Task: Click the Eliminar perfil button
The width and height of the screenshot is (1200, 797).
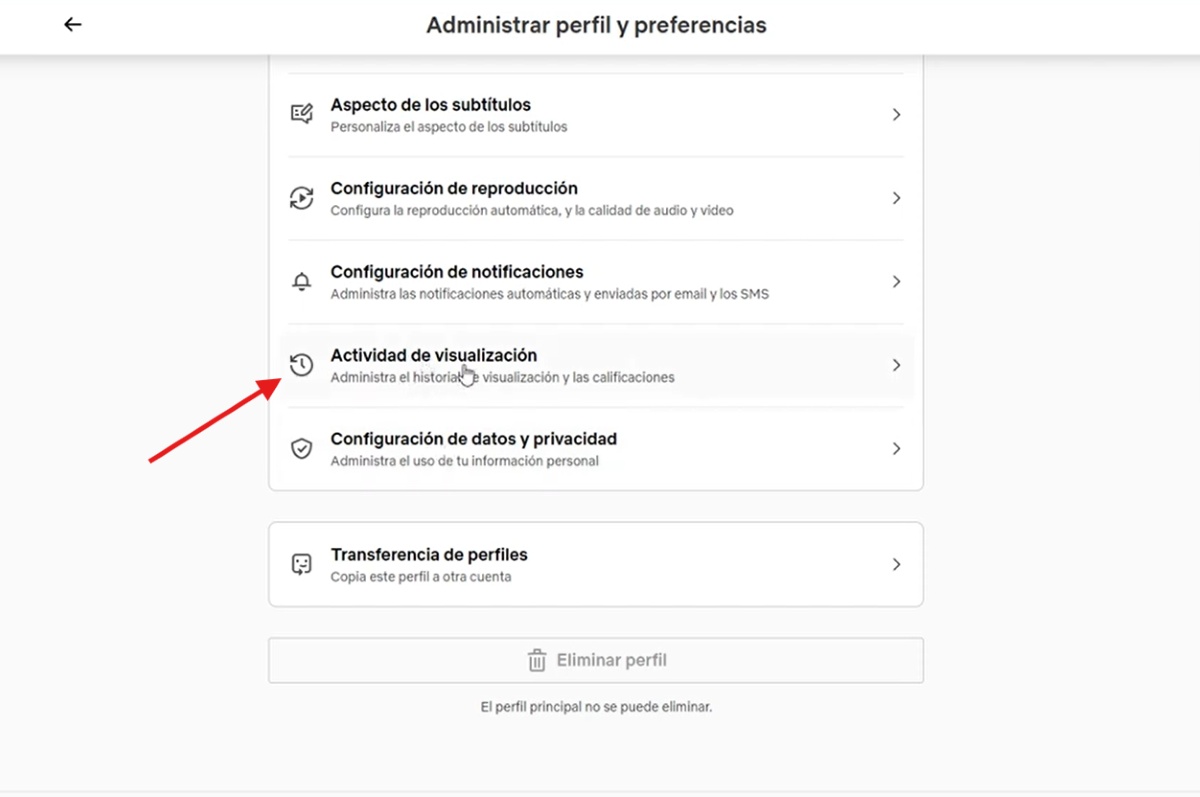Action: (595, 660)
